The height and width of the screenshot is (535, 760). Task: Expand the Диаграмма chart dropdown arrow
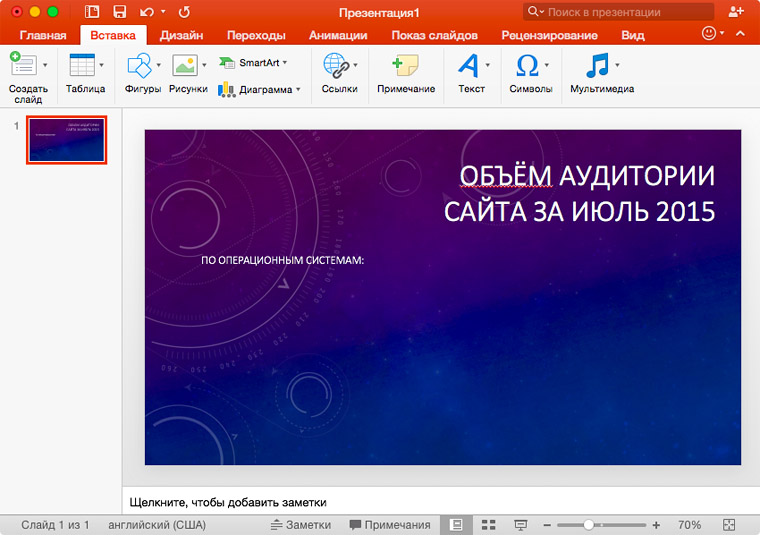[x=298, y=89]
